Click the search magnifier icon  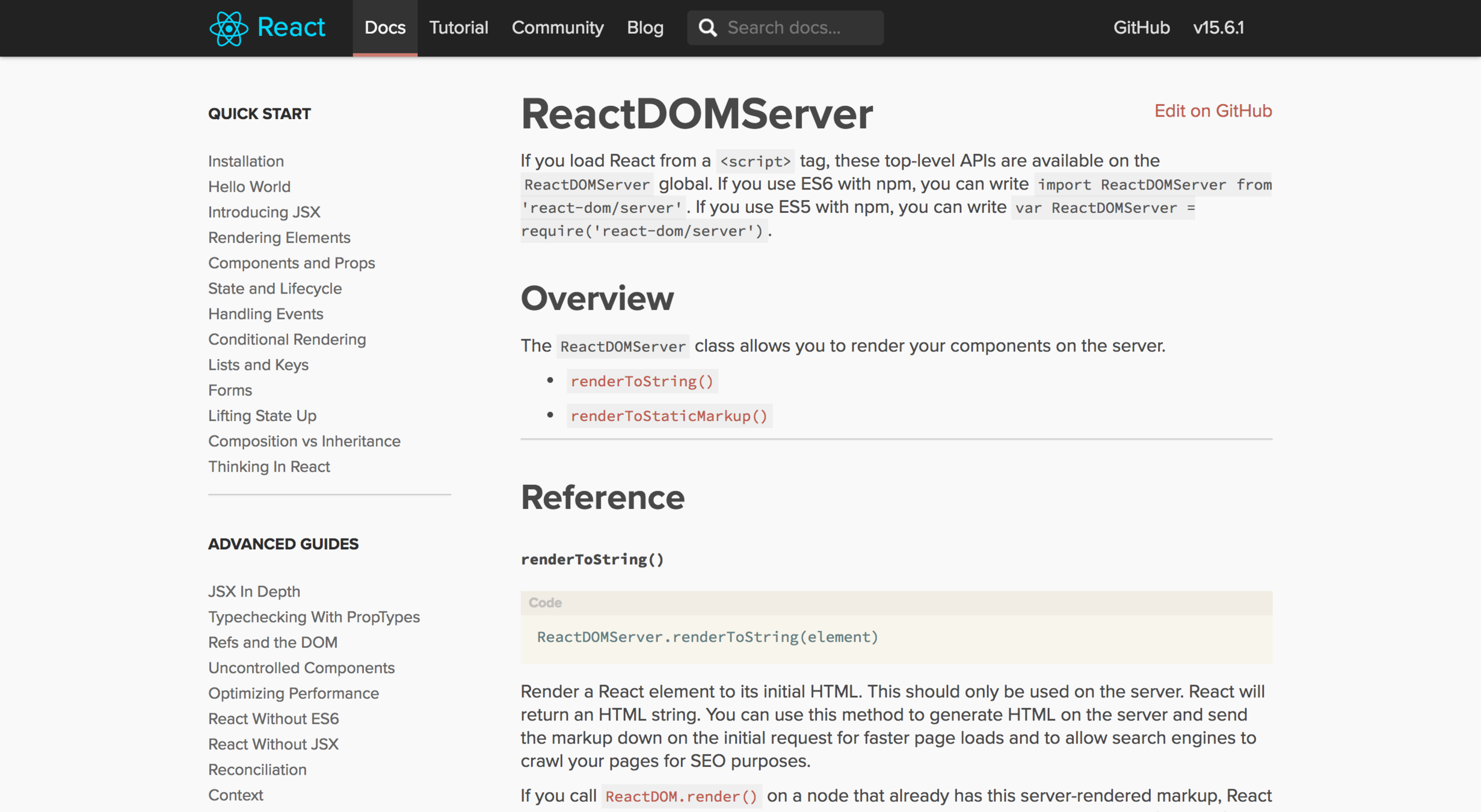click(707, 28)
